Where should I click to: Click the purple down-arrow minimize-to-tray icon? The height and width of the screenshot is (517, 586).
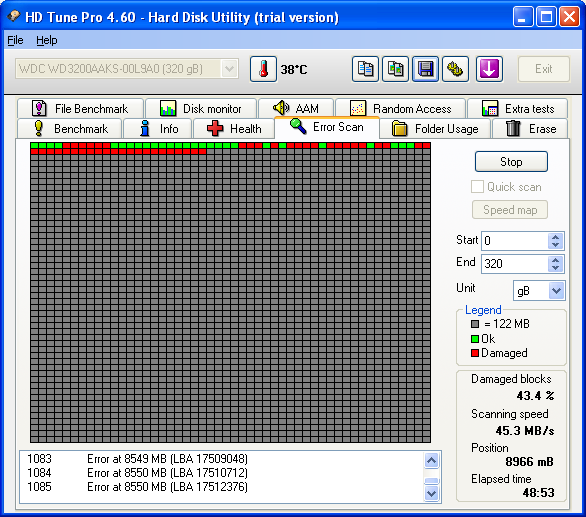489,69
